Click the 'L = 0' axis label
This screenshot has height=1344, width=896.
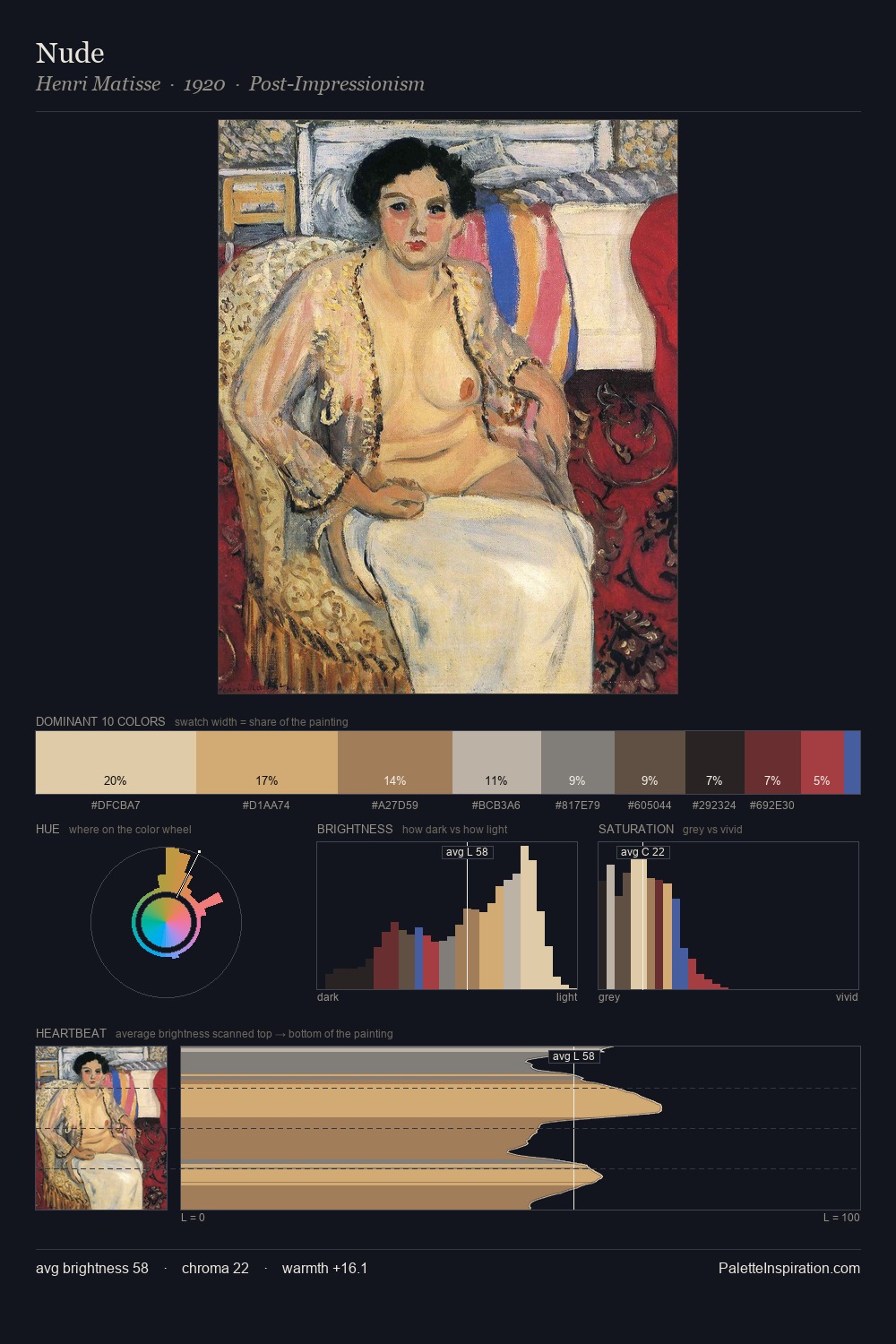(x=193, y=1218)
